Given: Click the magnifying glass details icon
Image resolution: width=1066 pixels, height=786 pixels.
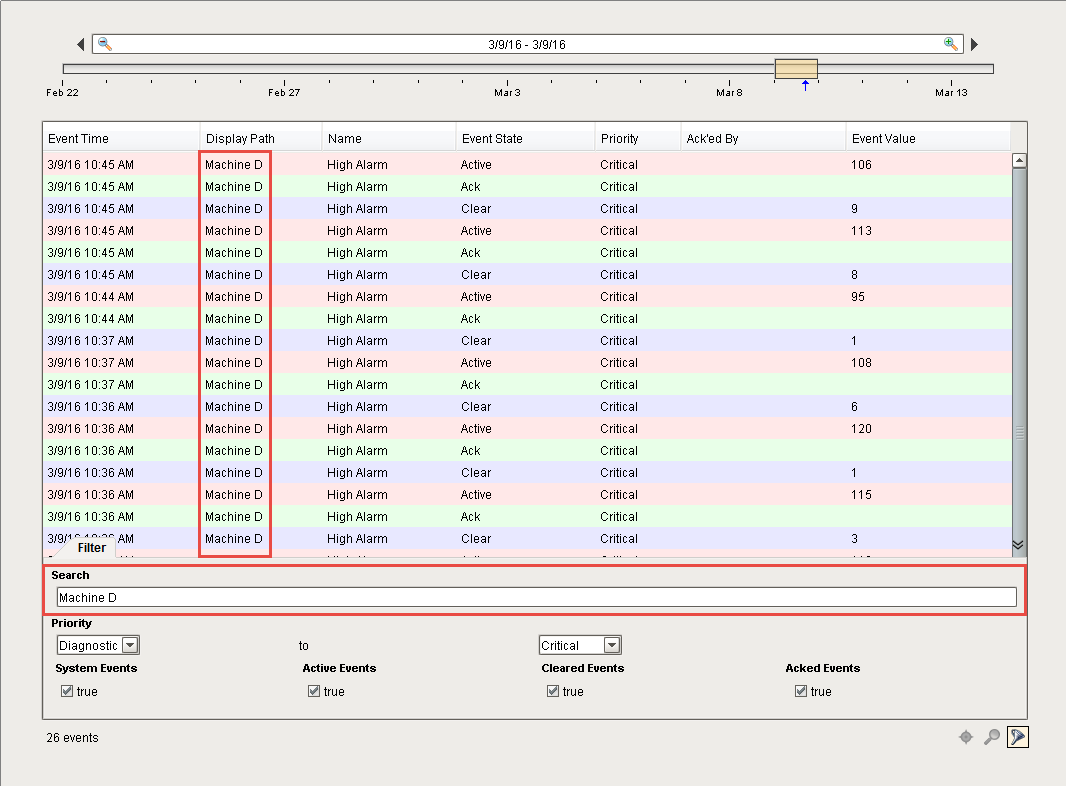Looking at the screenshot, I should (991, 737).
